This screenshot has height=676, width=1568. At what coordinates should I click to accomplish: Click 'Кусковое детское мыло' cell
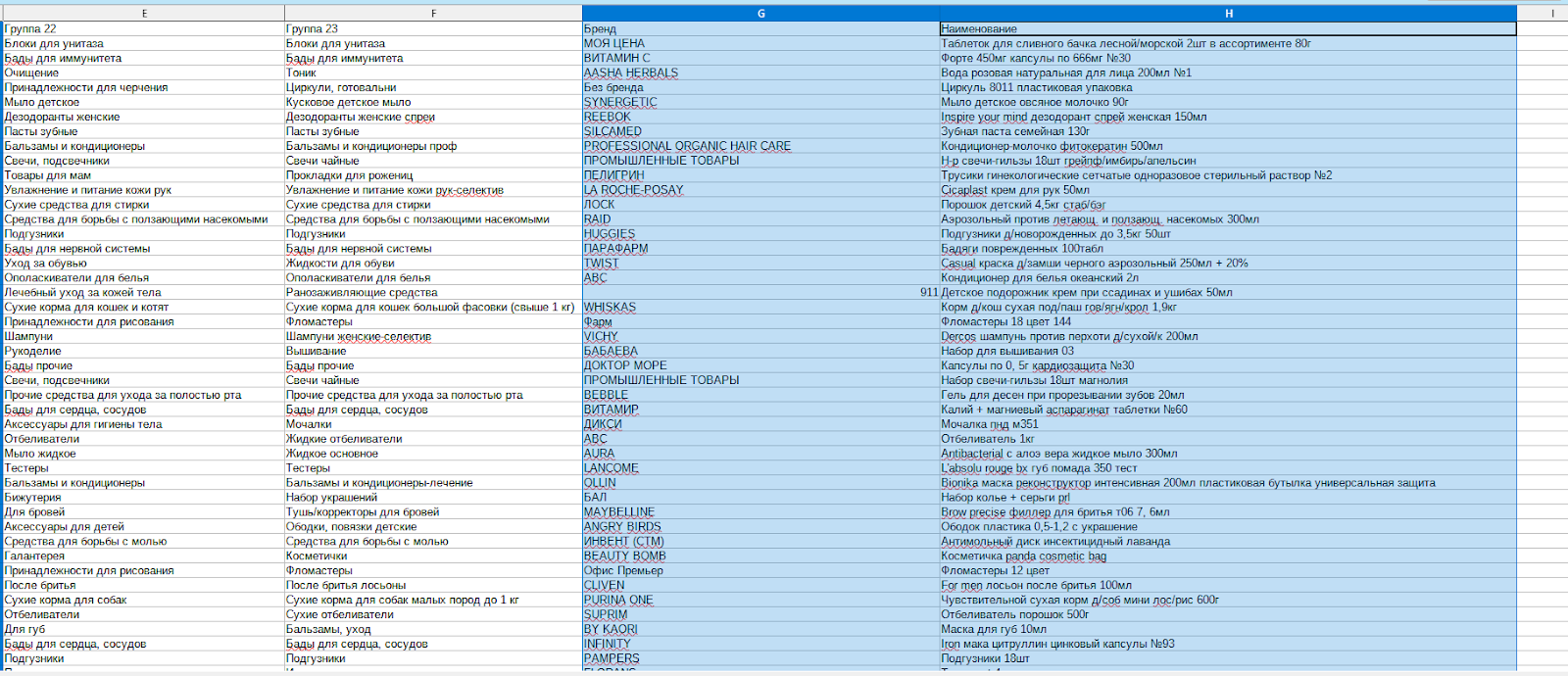[x=434, y=102]
